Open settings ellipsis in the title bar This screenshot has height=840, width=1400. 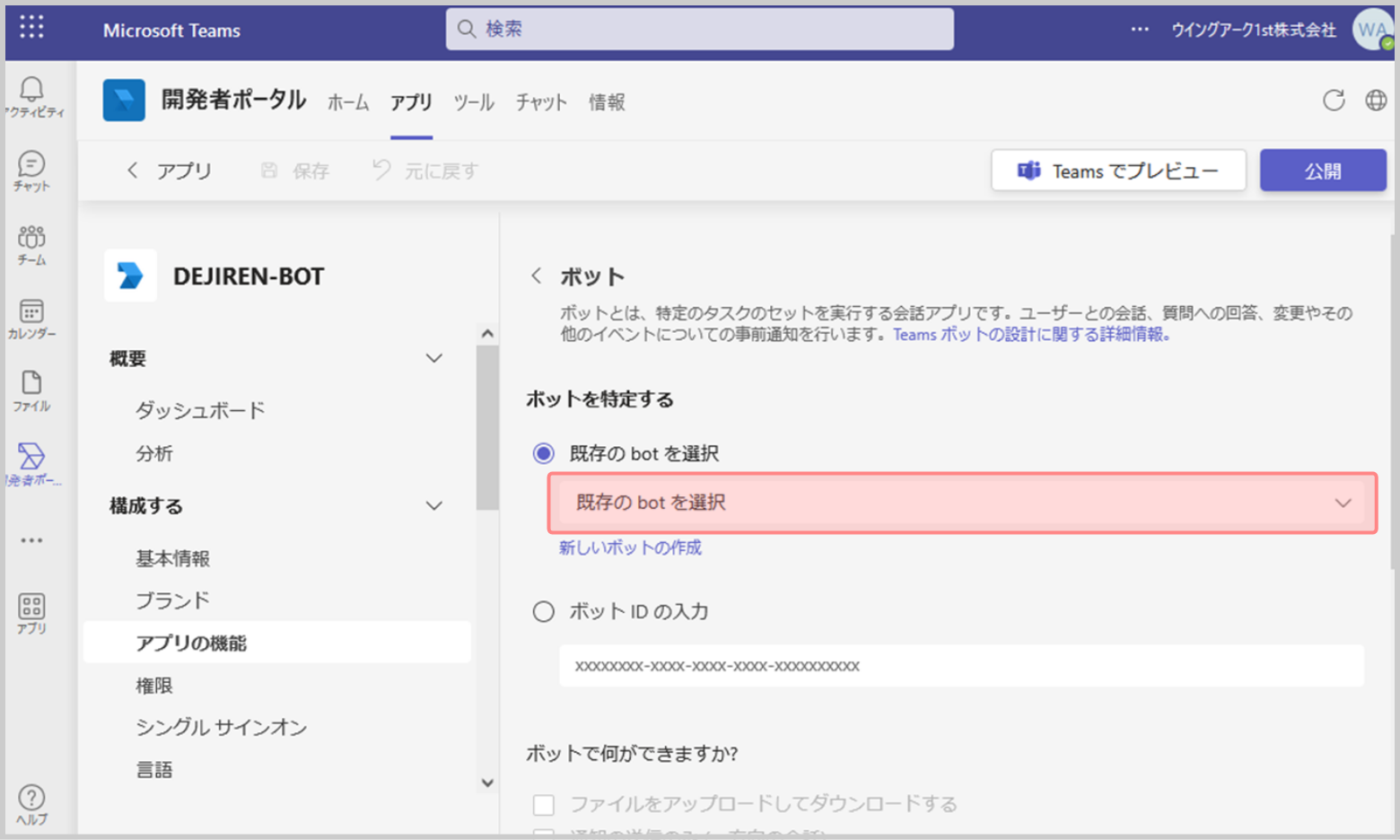[1140, 30]
